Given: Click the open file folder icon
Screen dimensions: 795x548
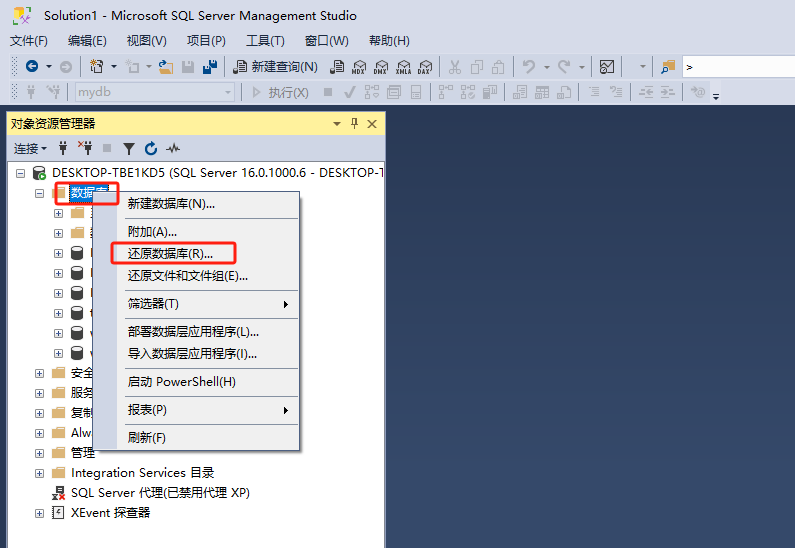Looking at the screenshot, I should [166, 67].
